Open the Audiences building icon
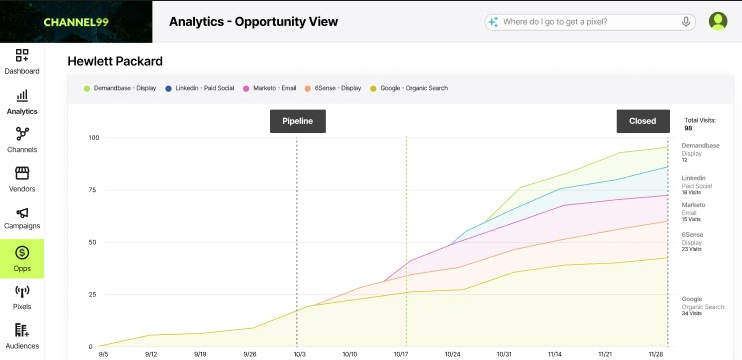 click(22, 330)
